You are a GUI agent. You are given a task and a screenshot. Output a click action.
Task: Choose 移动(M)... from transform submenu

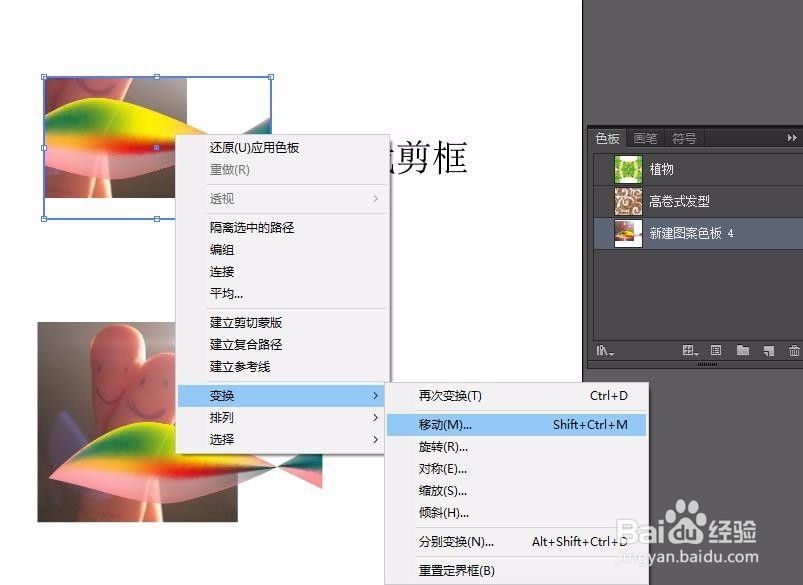pos(516,425)
